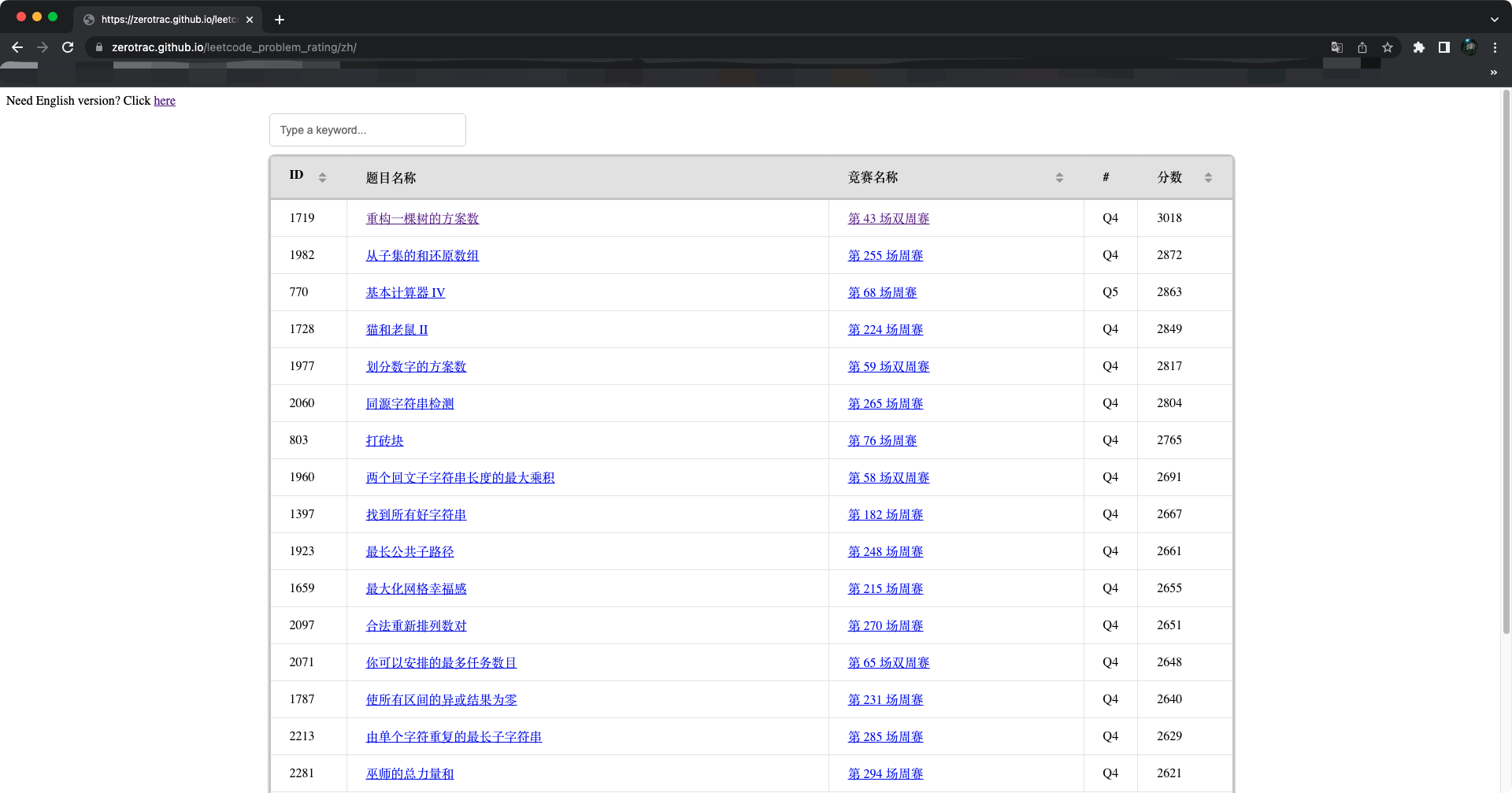Click the share icon in the toolbar

coord(1362,47)
